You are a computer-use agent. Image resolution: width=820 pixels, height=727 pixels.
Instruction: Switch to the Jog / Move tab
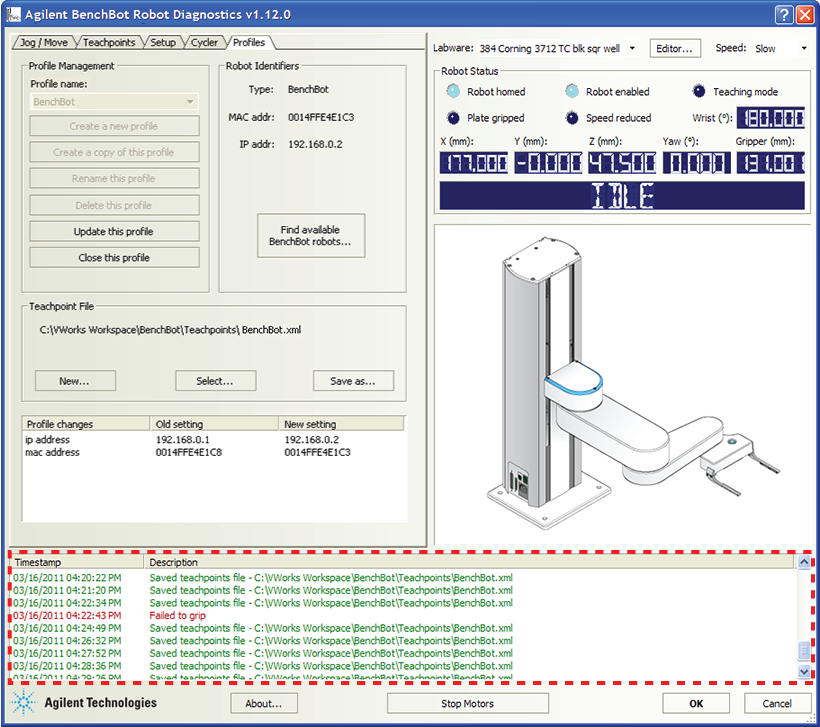pos(42,43)
